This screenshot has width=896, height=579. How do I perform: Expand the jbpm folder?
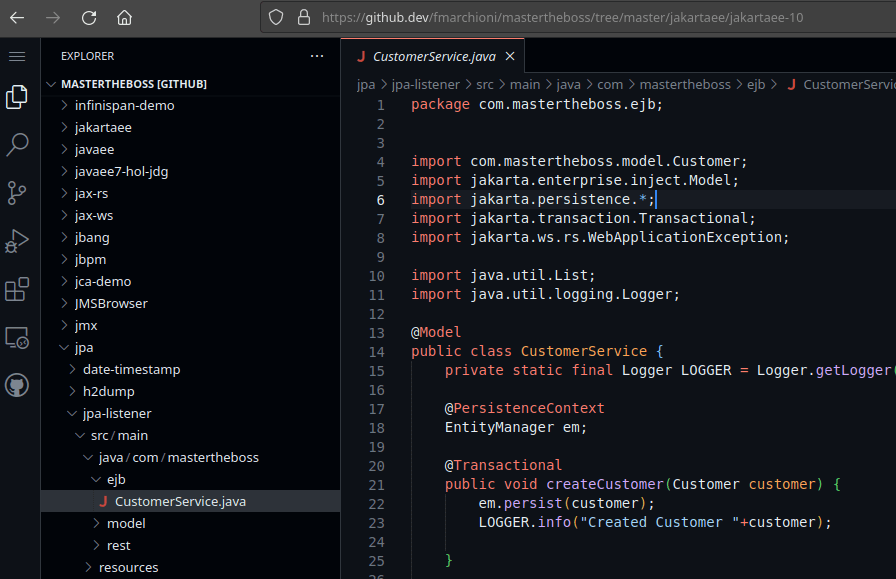191,259
